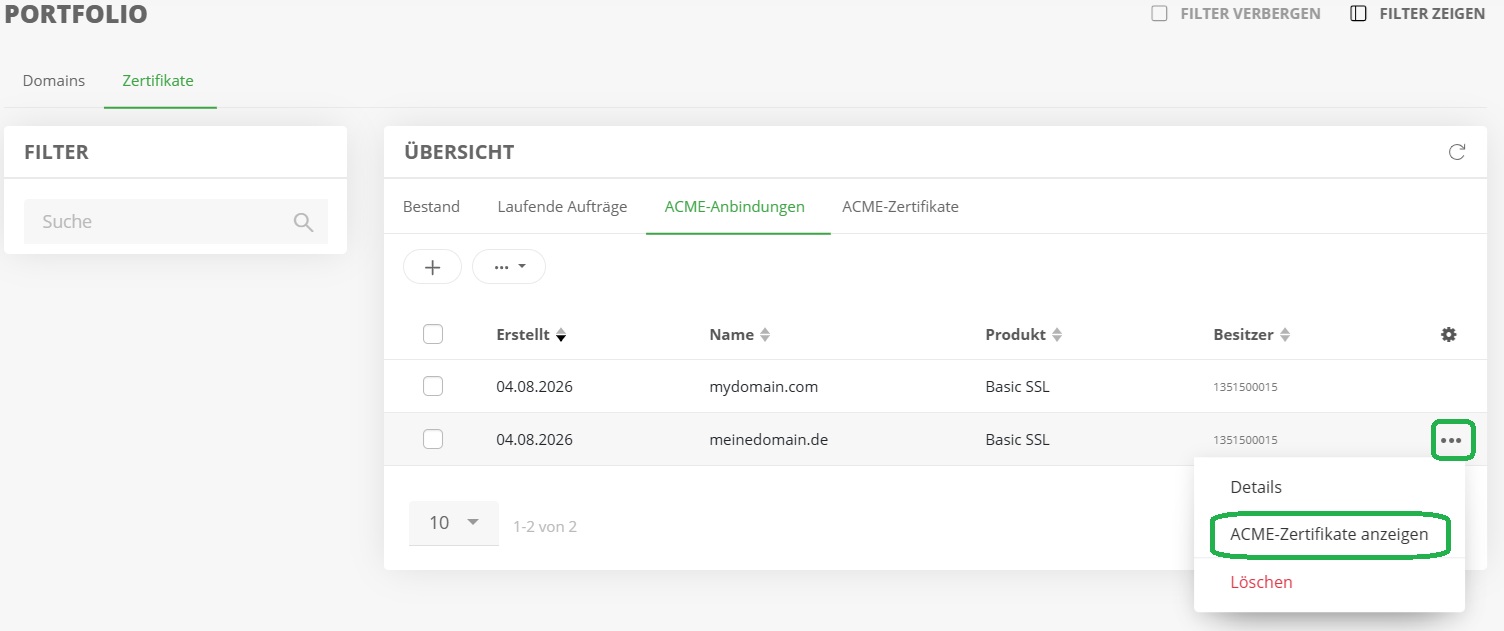Sort by Name column
Screen dimensions: 1504x631
tap(740, 335)
